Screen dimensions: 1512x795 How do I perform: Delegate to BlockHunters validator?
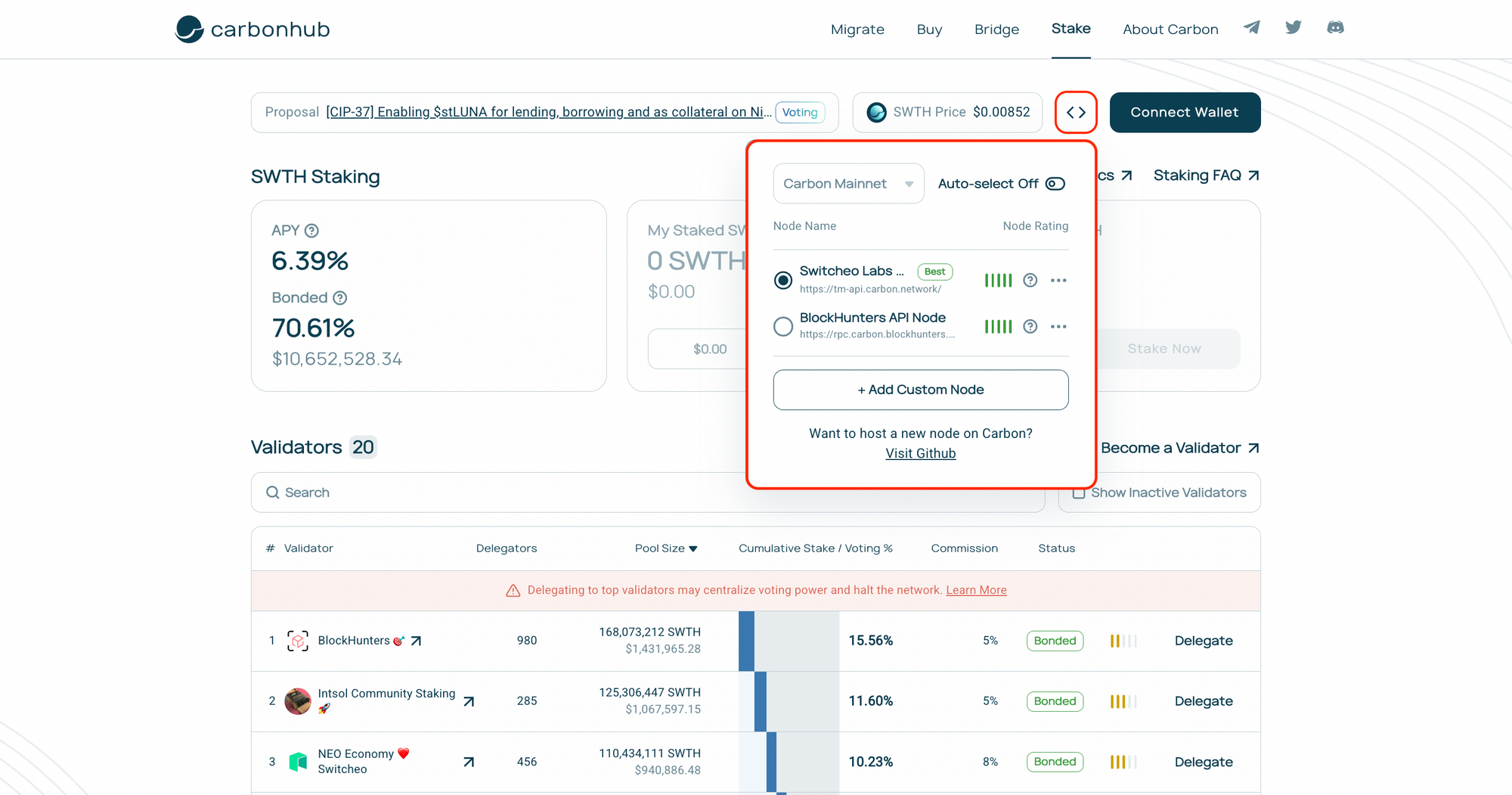tap(1204, 641)
